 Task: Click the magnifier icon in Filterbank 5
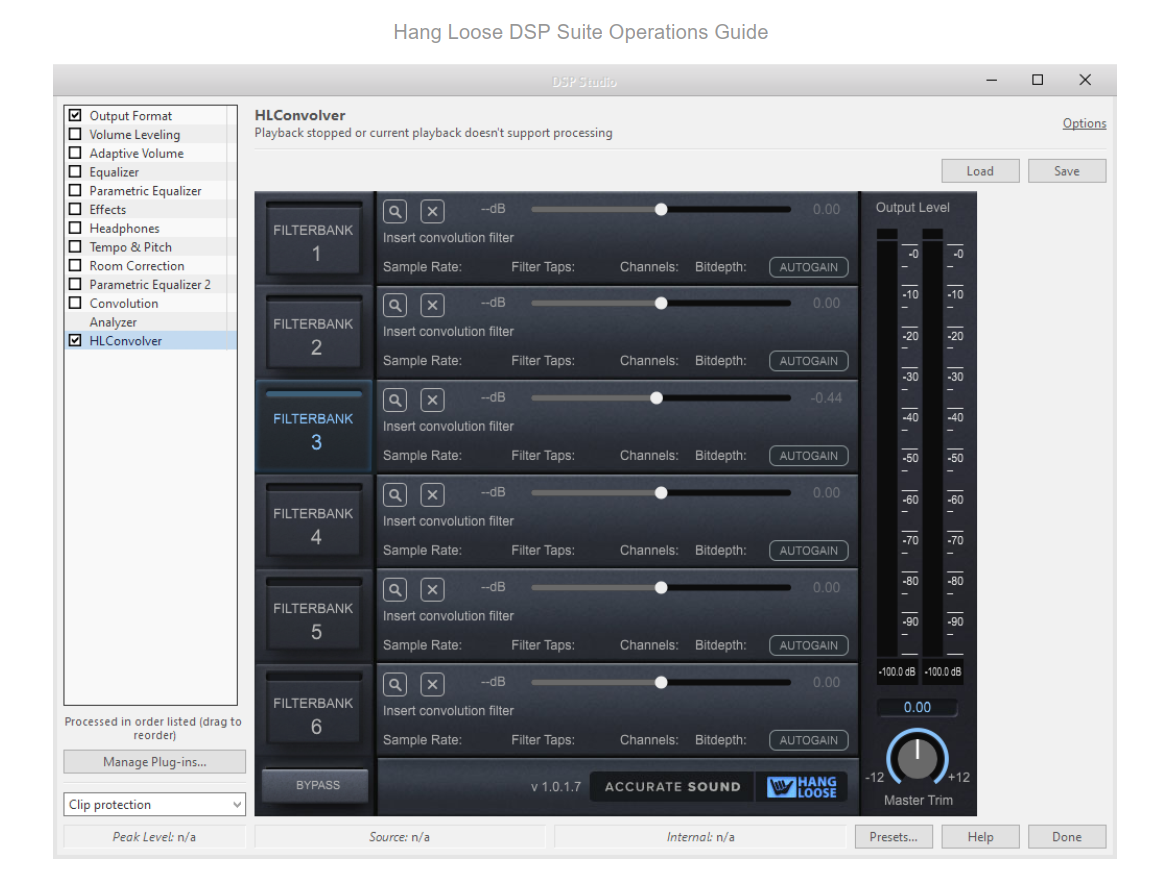point(396,590)
